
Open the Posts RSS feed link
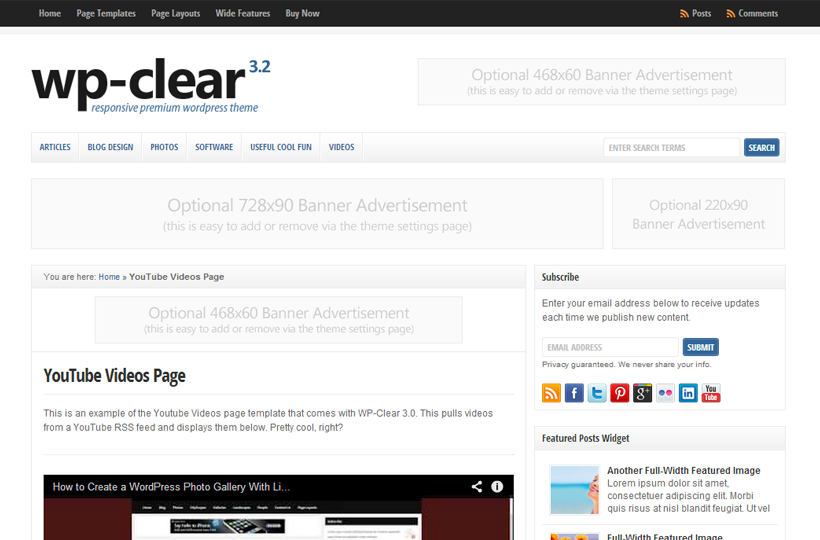tap(696, 14)
